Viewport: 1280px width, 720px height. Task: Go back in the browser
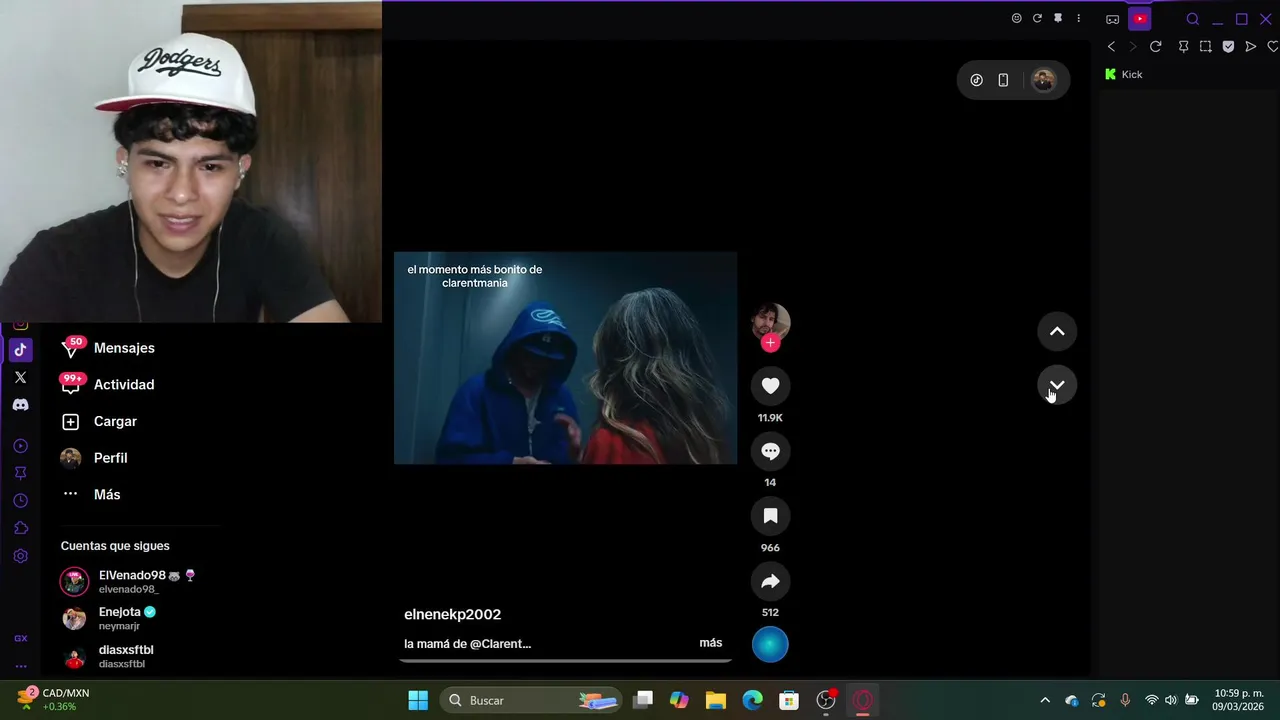click(x=1111, y=46)
